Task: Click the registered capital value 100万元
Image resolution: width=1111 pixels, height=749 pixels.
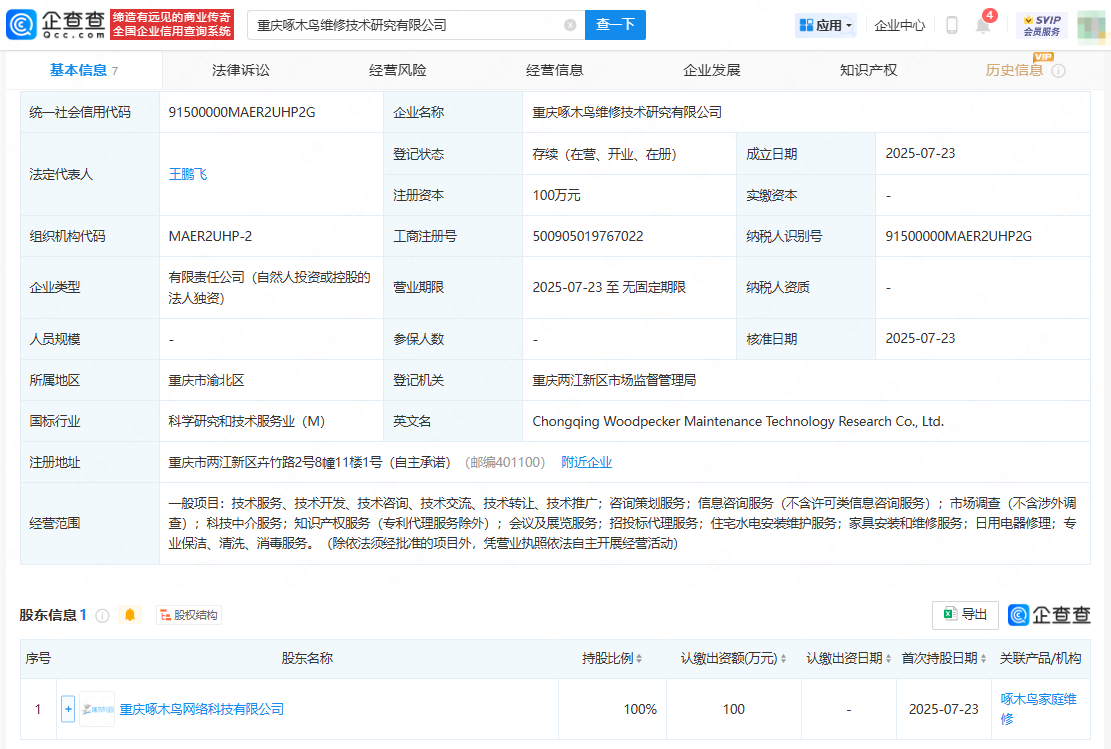Action: point(556,195)
